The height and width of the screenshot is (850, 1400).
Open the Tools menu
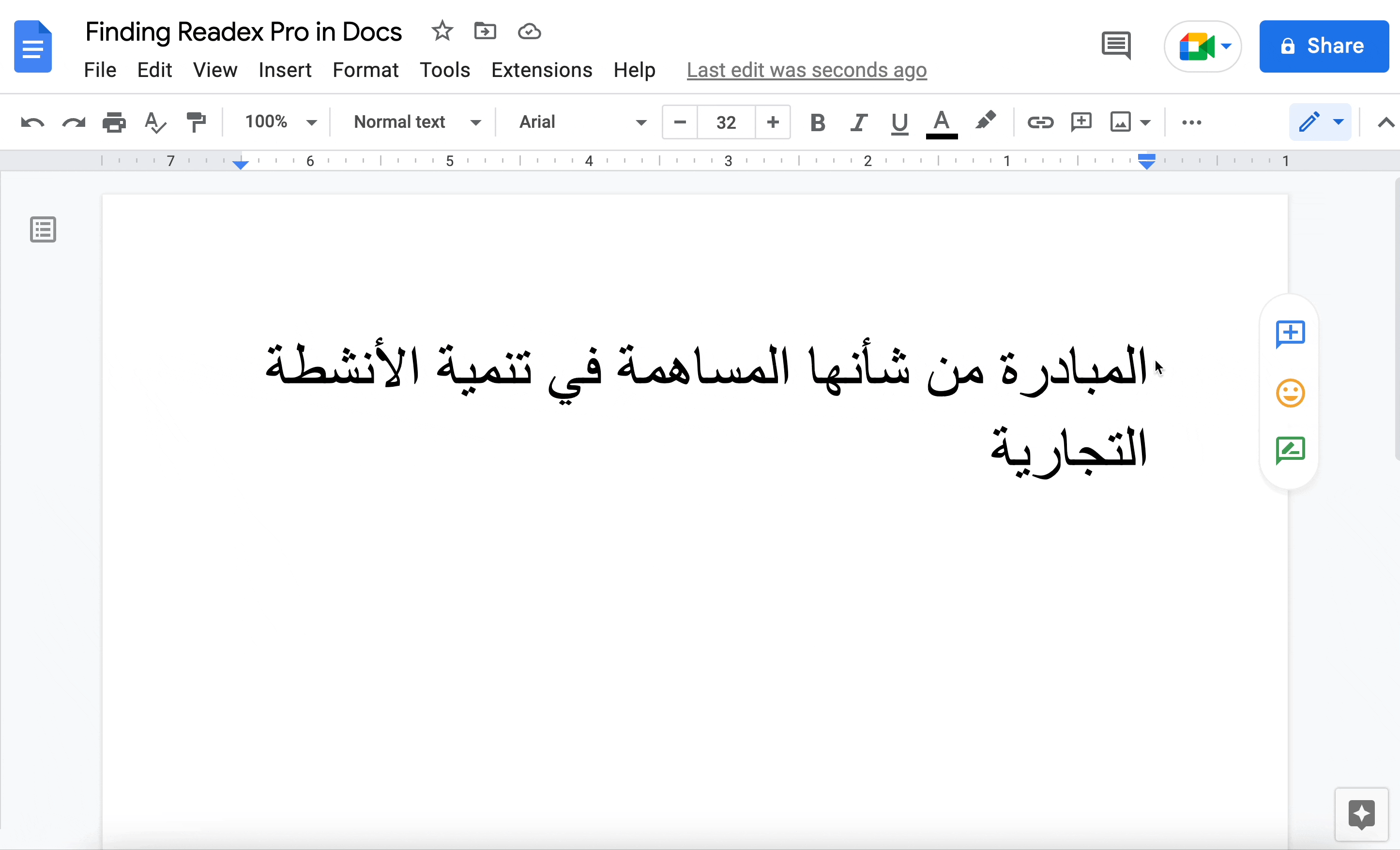pyautogui.click(x=445, y=70)
